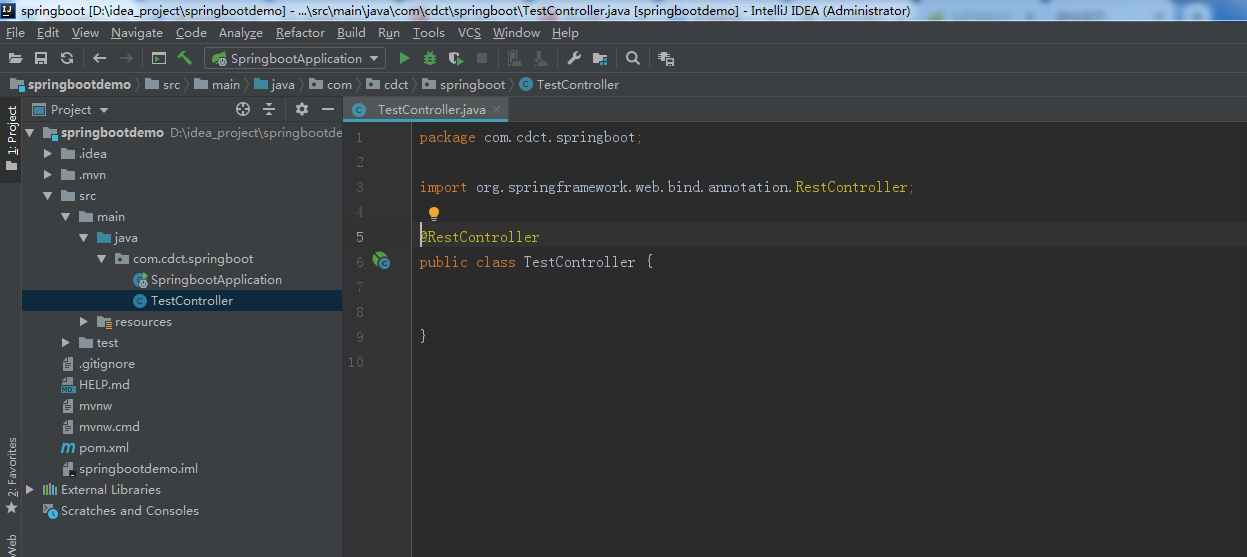
Task: Click the locate target icon in Project panel
Action: 243,109
